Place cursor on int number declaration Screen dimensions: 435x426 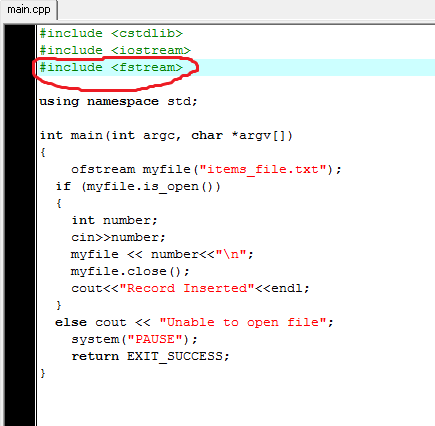click(x=114, y=220)
